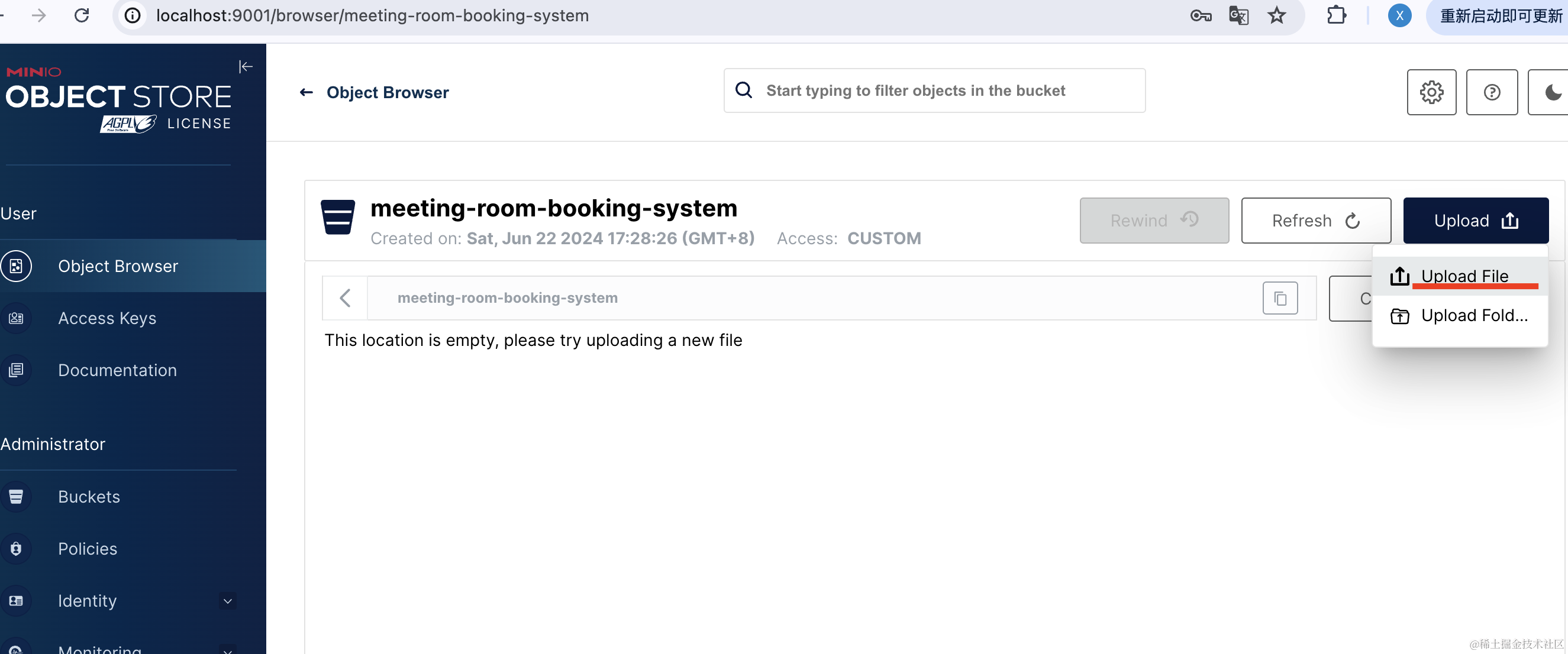
Task: Toggle dark mode moon icon
Action: point(1551,92)
